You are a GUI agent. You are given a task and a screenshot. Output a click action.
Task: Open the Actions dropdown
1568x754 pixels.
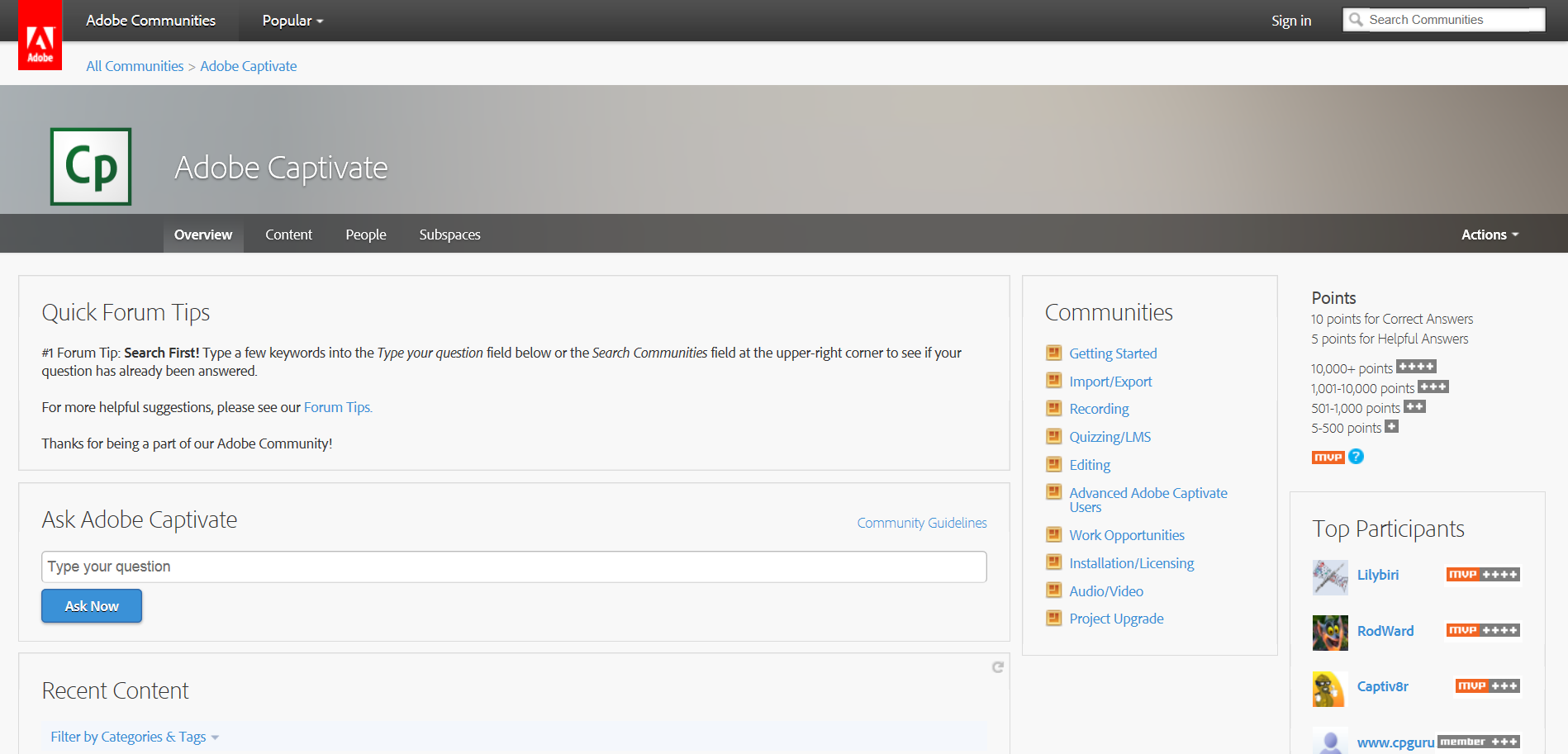(x=1490, y=235)
